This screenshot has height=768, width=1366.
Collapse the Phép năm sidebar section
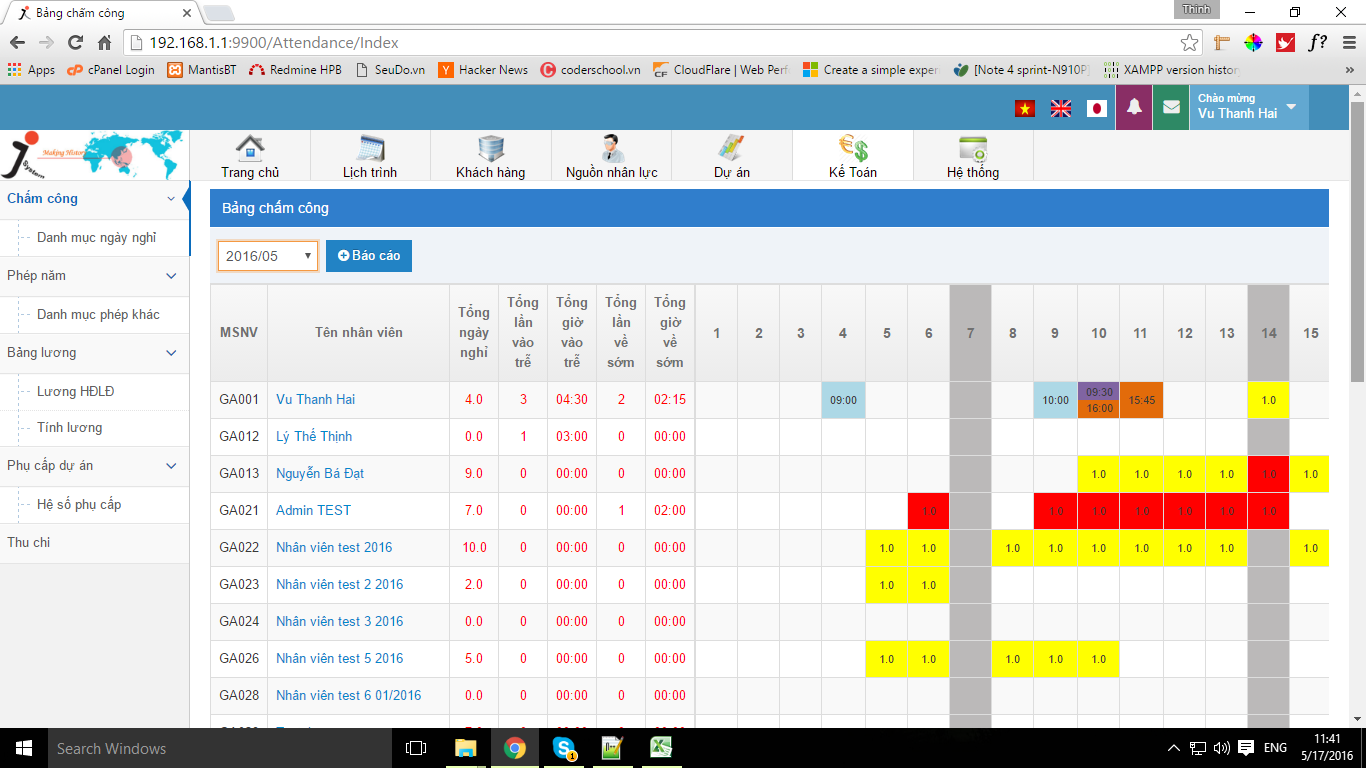pyautogui.click(x=171, y=276)
